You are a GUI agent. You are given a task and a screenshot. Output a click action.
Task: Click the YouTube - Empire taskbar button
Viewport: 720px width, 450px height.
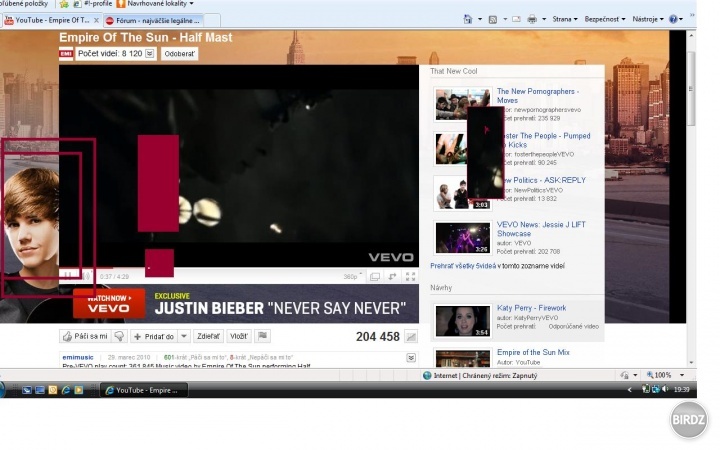tap(144, 390)
